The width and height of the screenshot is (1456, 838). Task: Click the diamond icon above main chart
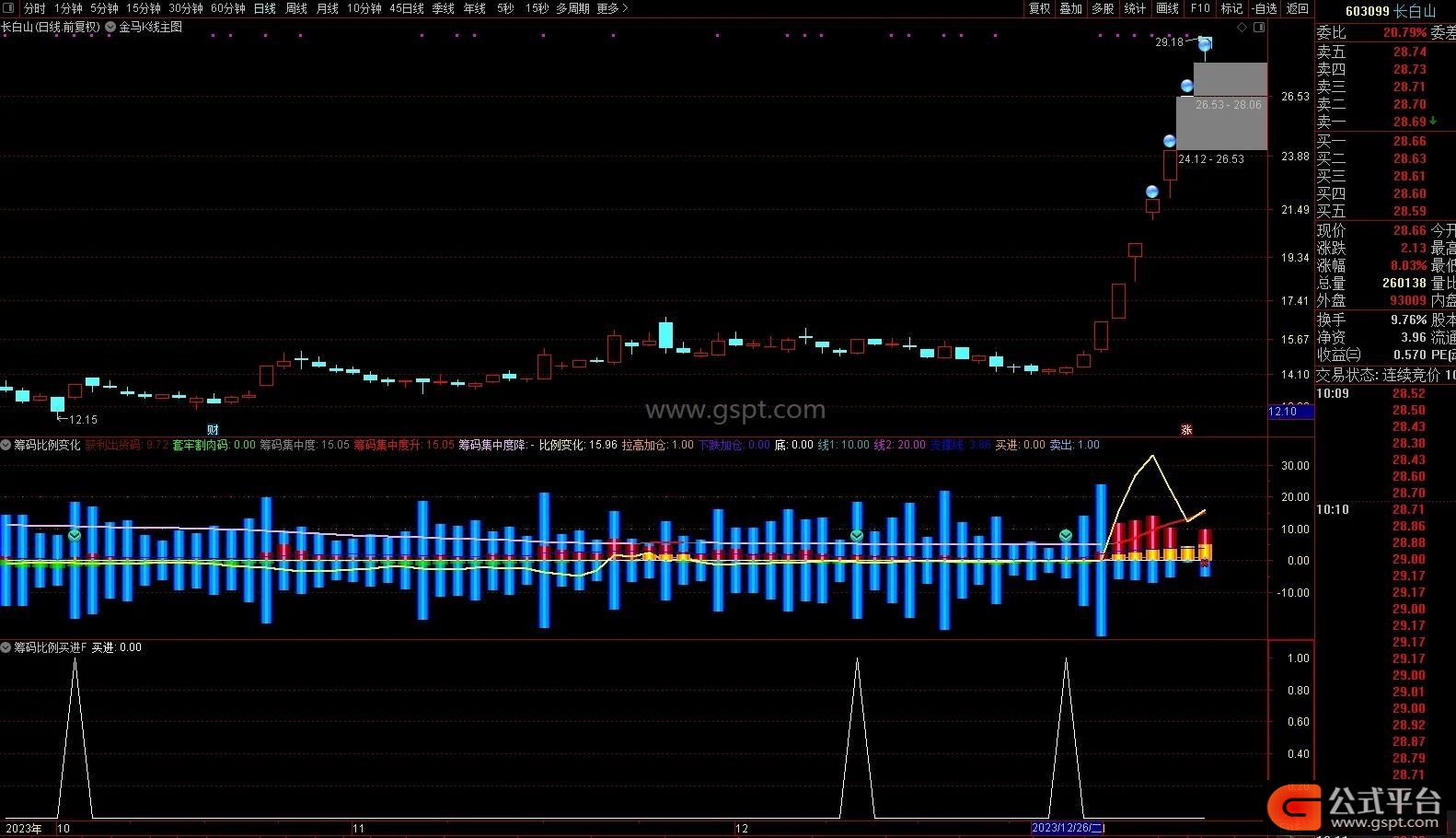[x=1242, y=28]
